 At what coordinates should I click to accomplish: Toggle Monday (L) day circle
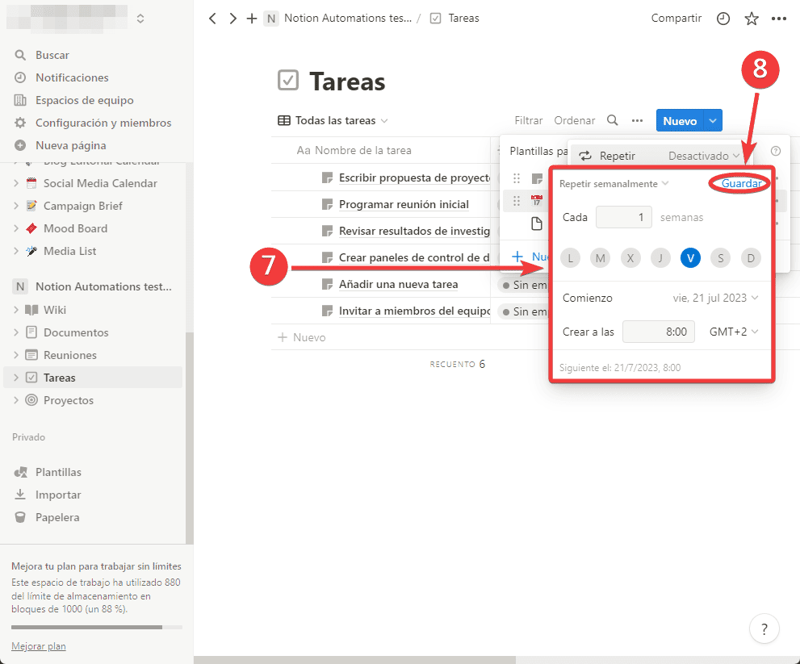point(570,258)
